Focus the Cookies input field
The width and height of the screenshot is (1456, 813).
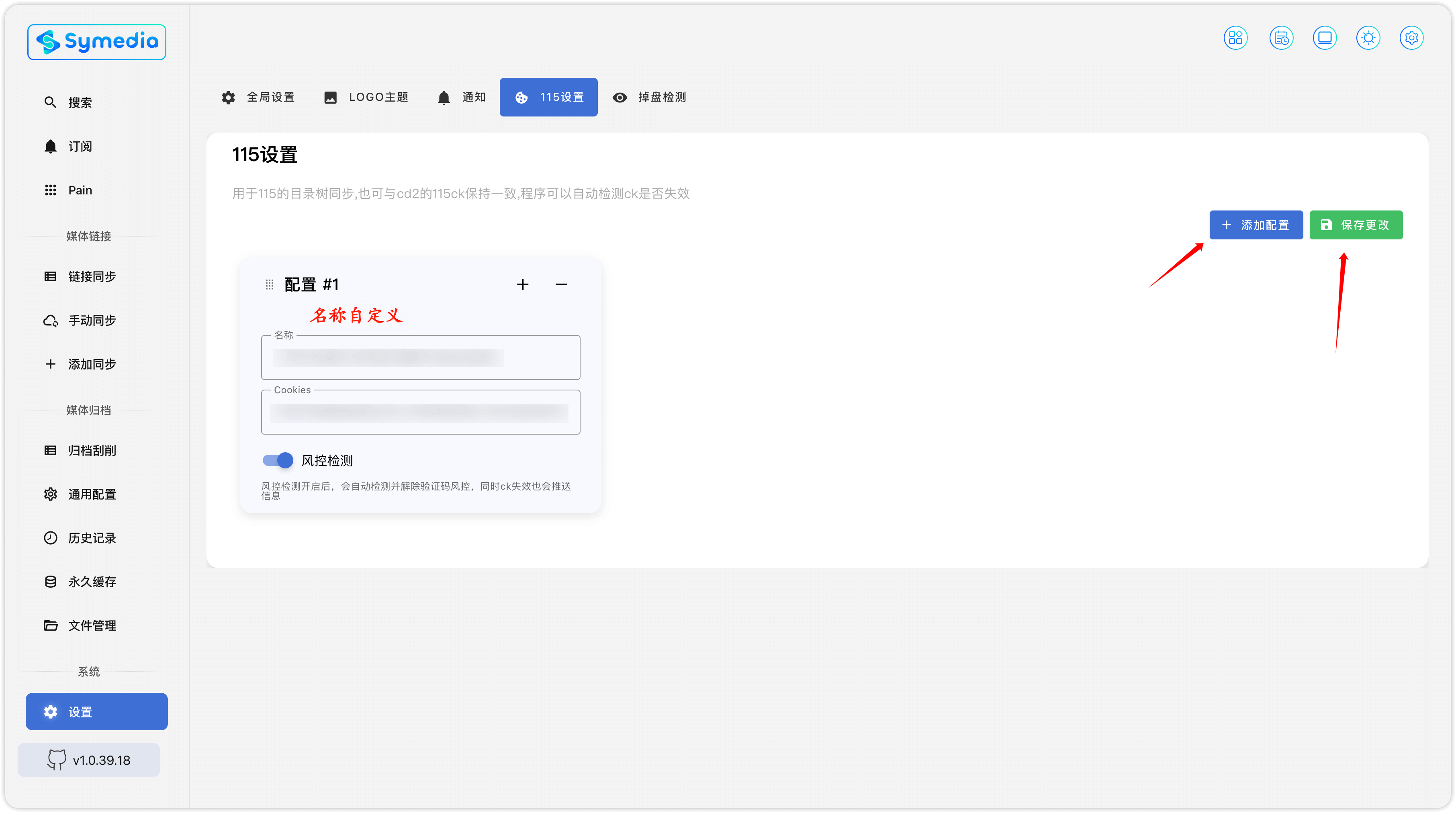pyautogui.click(x=421, y=413)
